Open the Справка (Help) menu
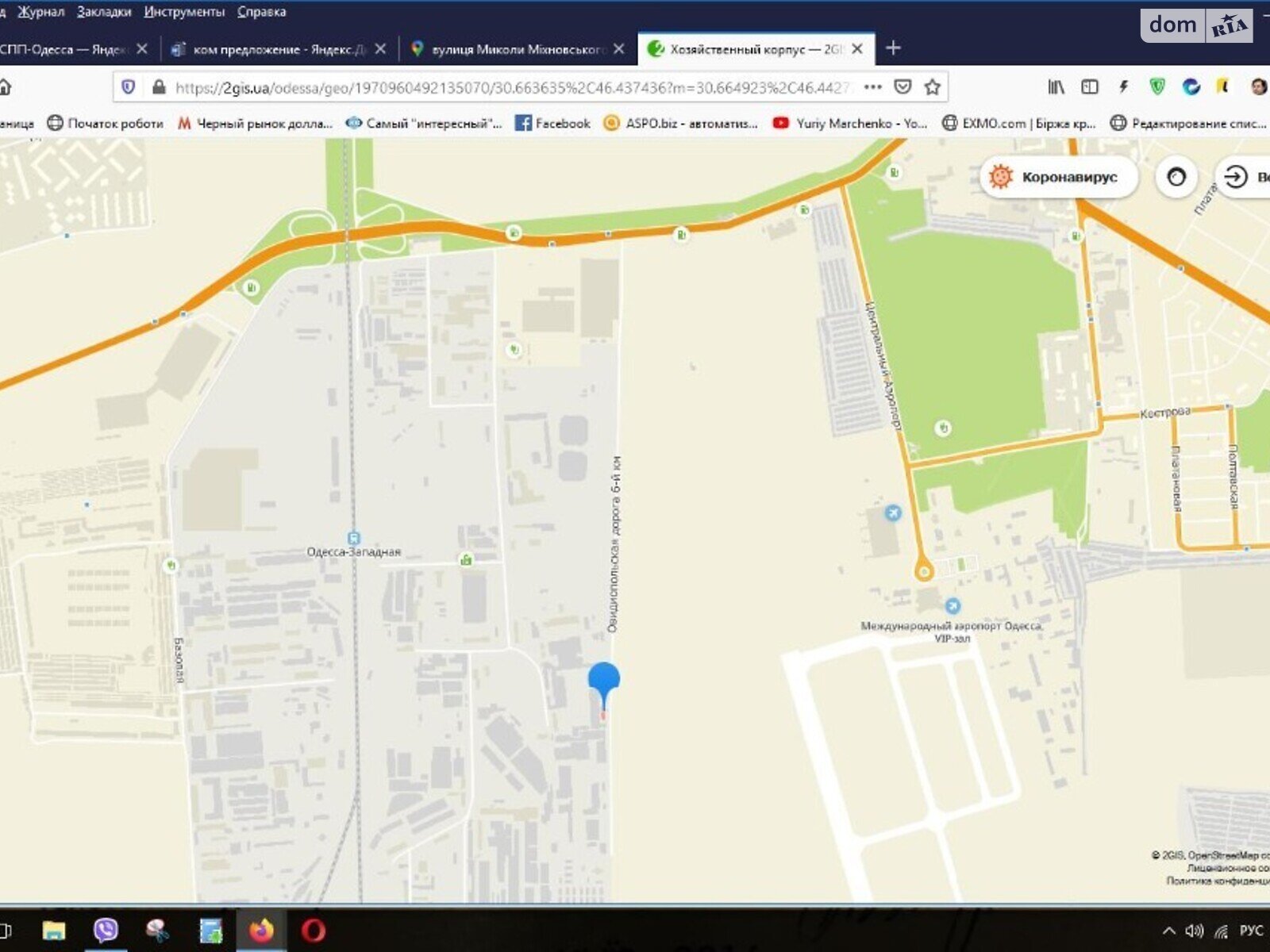The image size is (1270, 952). pos(261,12)
